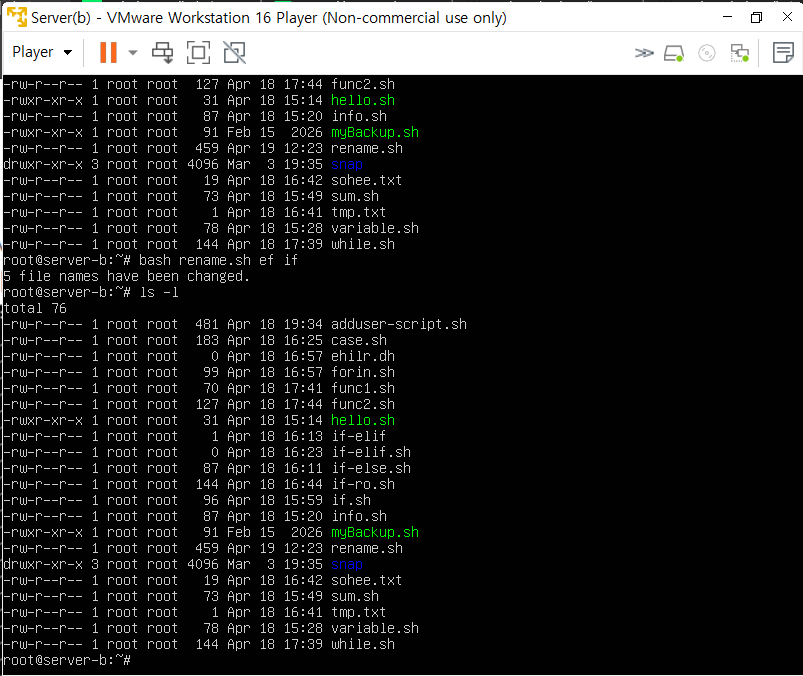This screenshot has height=676, width=803.
Task: Click file name forin.sh
Action: 363,372
